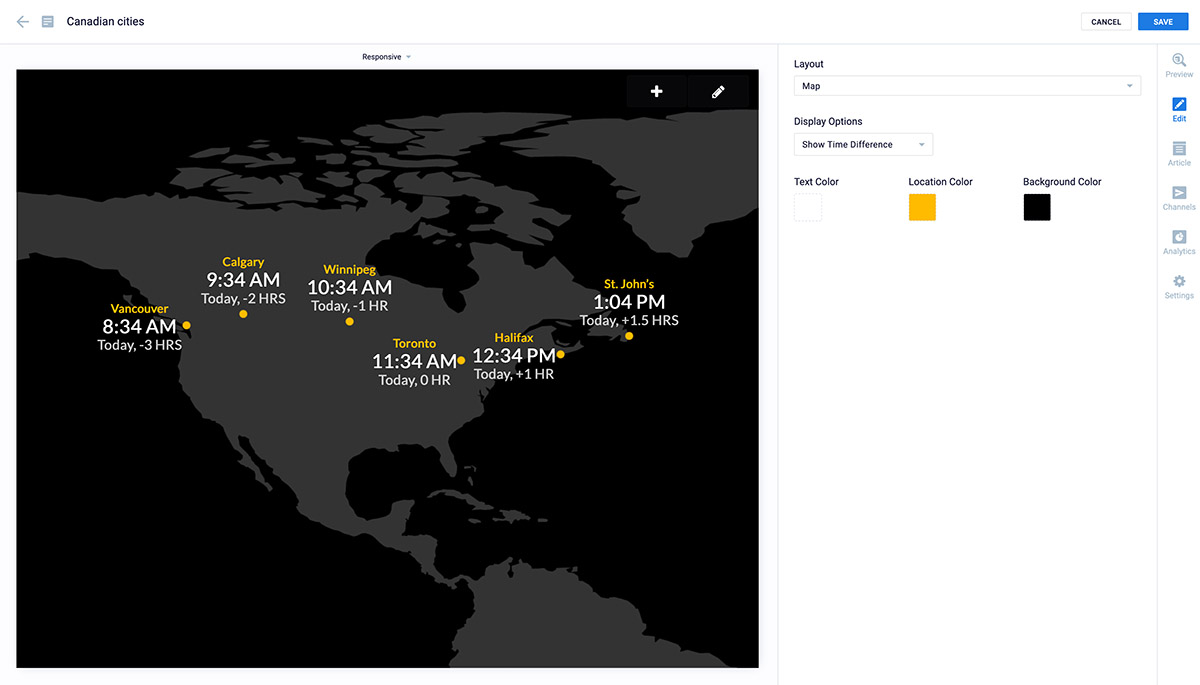Click the plus icon on the map
The height and width of the screenshot is (685, 1200).
click(x=656, y=91)
